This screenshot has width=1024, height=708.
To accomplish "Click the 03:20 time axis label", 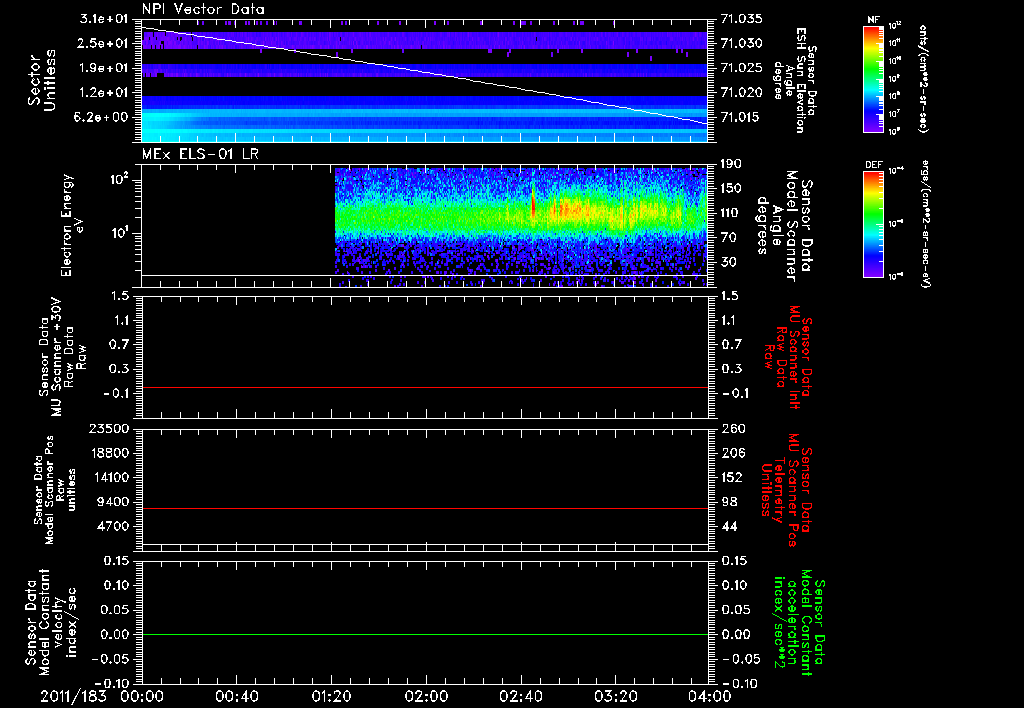I will [616, 696].
